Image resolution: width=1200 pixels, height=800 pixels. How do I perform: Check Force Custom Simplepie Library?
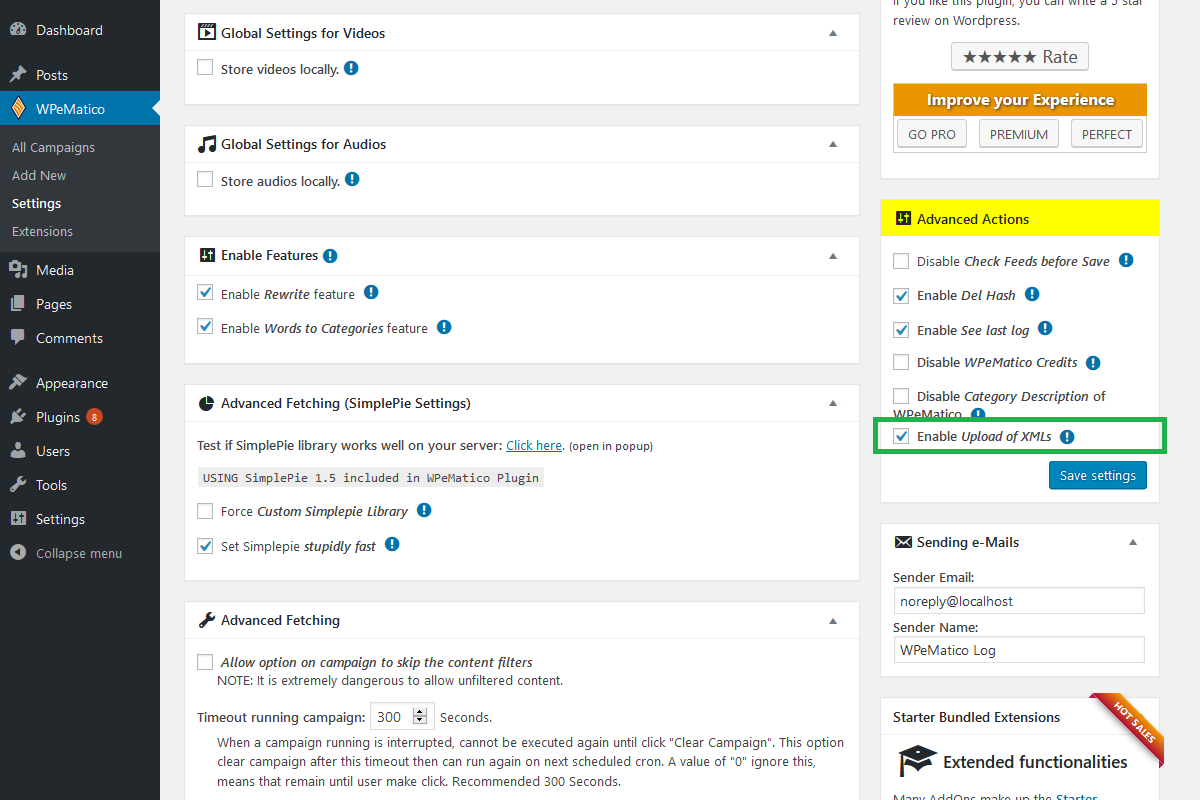(x=205, y=511)
